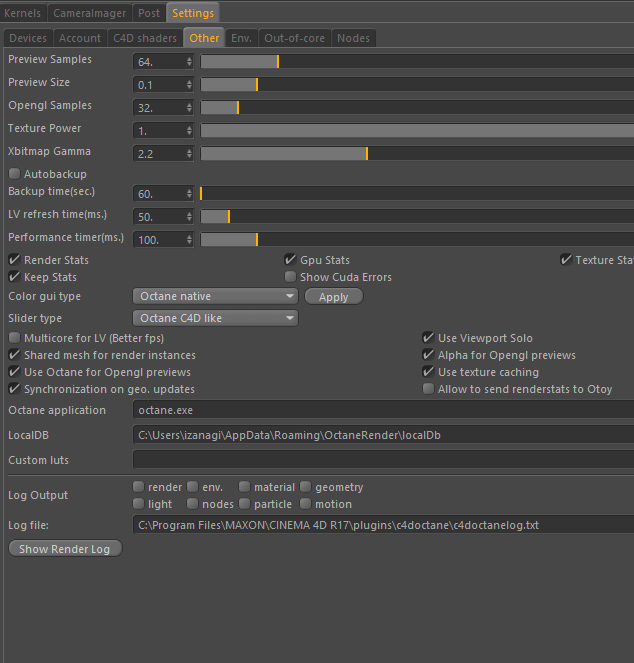Click the Texture Power slider bar

pyautogui.click(x=417, y=131)
